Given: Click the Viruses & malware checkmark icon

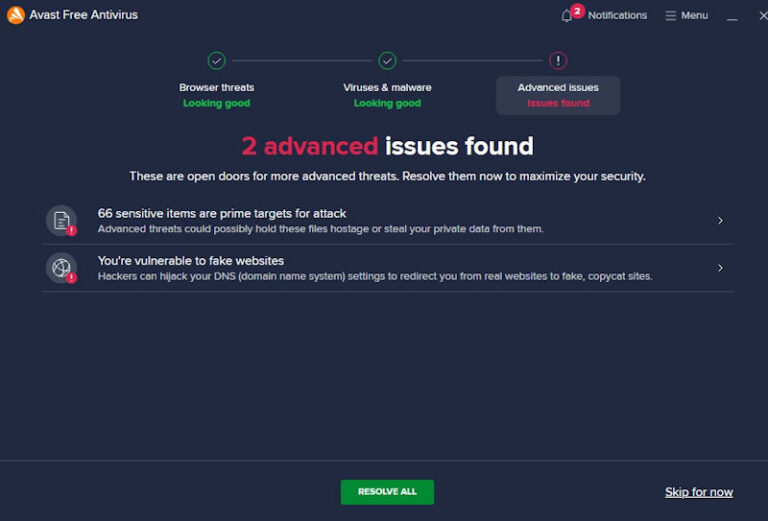Looking at the screenshot, I should click(387, 61).
